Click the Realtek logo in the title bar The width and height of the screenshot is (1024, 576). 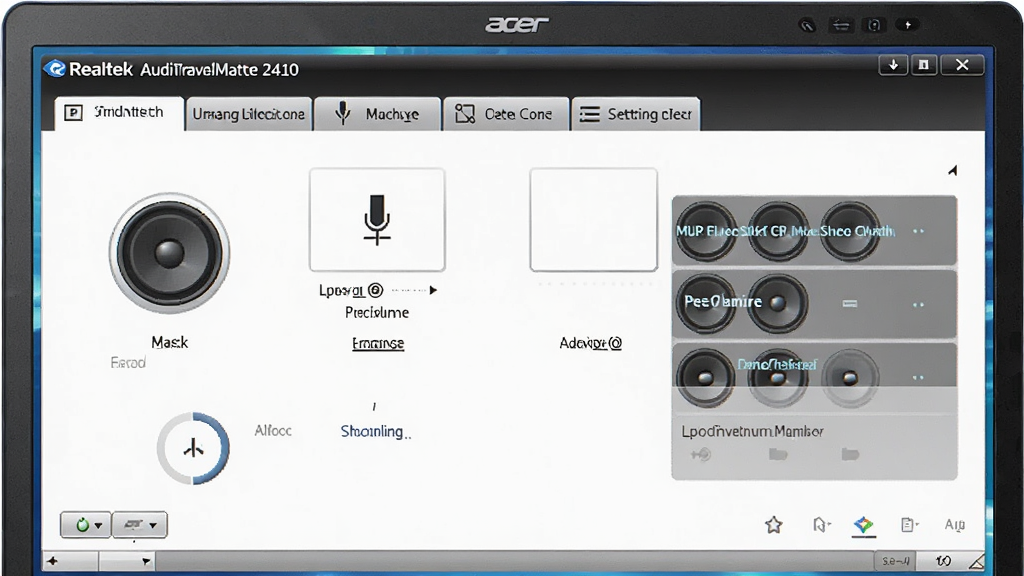55,69
